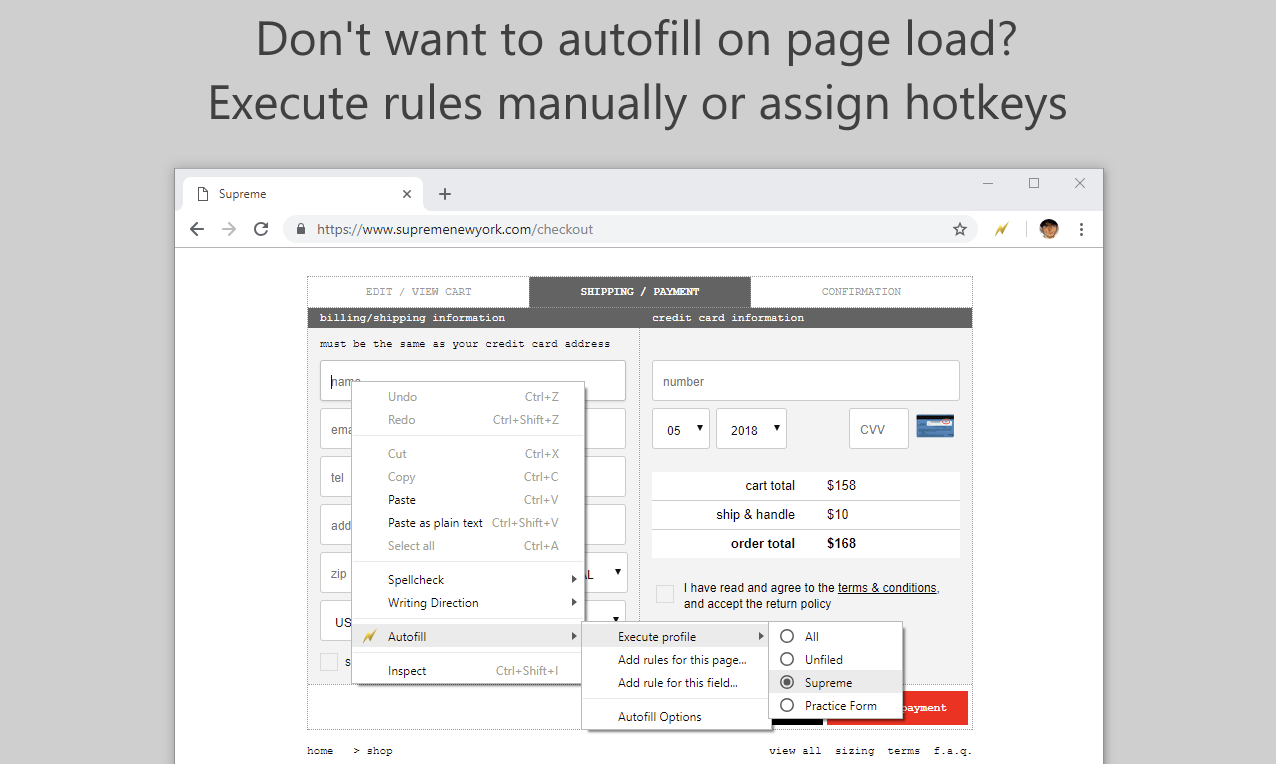Switch to EDIT / VIEW CART tab
The width and height of the screenshot is (1276, 764).
[x=418, y=291]
